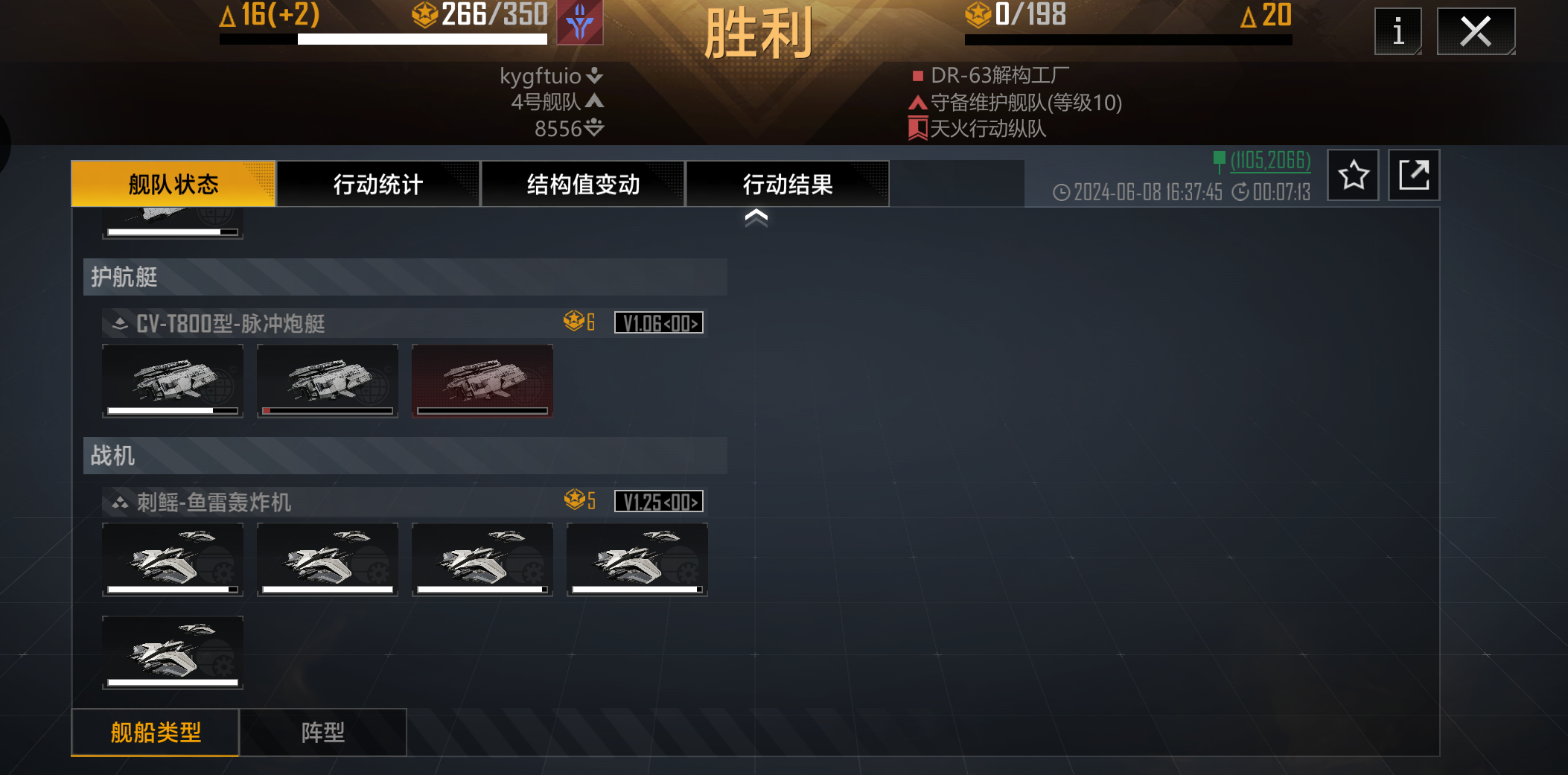Click the blue faction emblem icon
Viewport: 1568px width, 775px height.
(580, 22)
